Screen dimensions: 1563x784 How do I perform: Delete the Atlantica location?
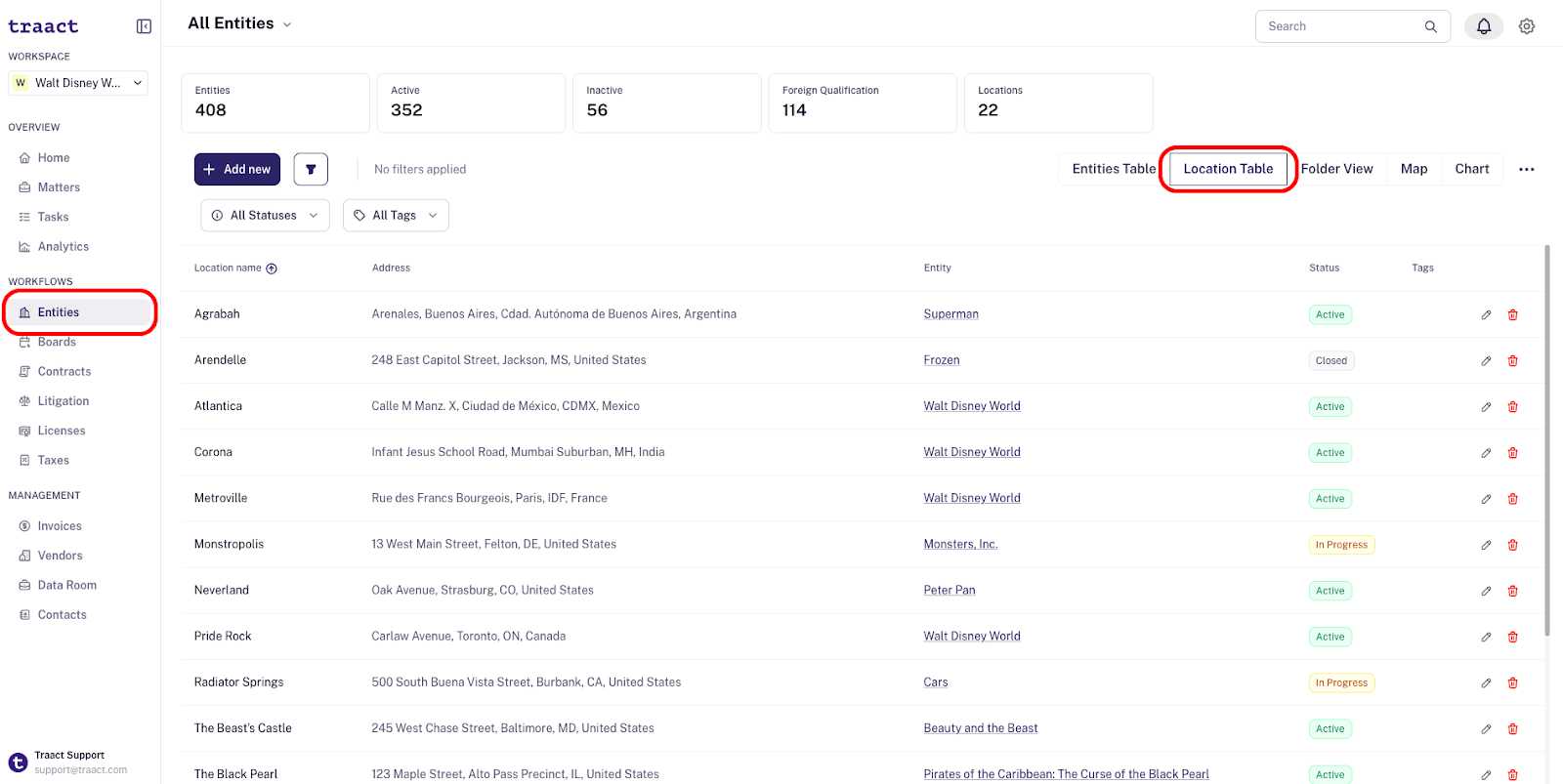1513,406
